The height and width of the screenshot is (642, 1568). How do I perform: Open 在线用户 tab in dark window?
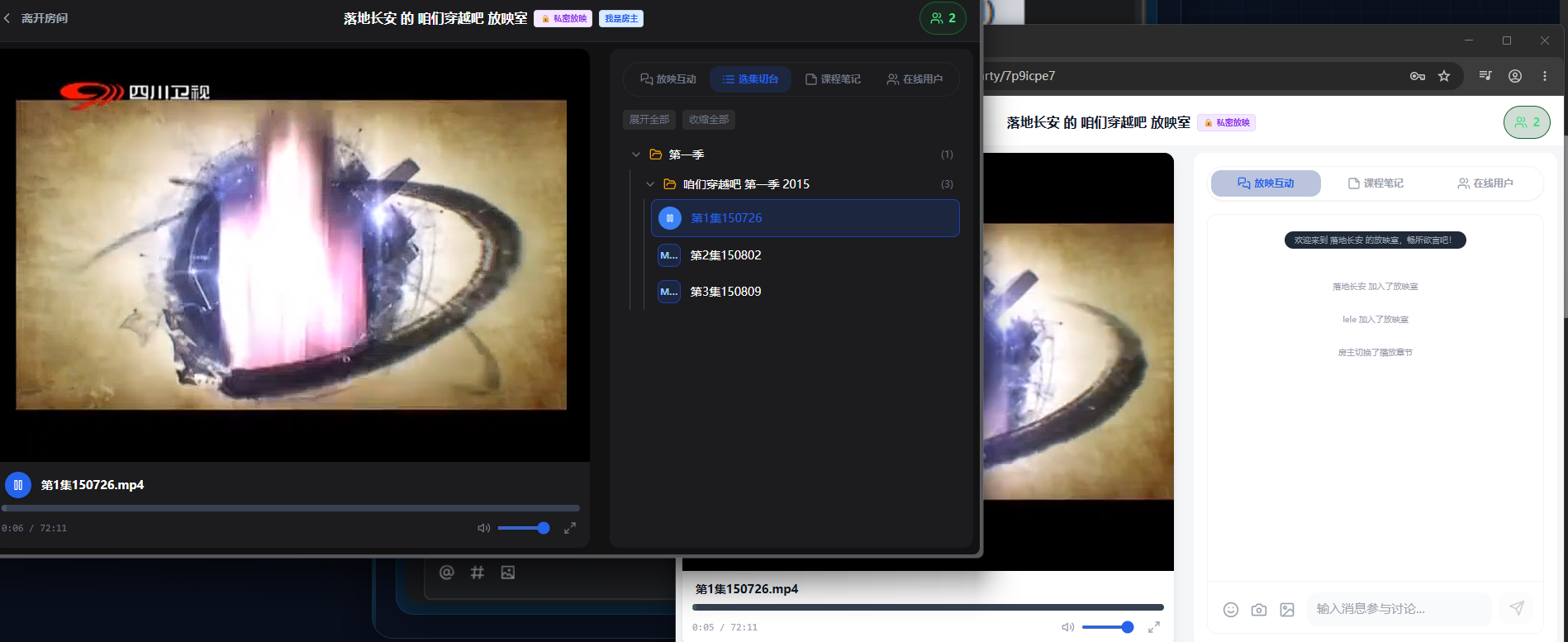tap(915, 79)
